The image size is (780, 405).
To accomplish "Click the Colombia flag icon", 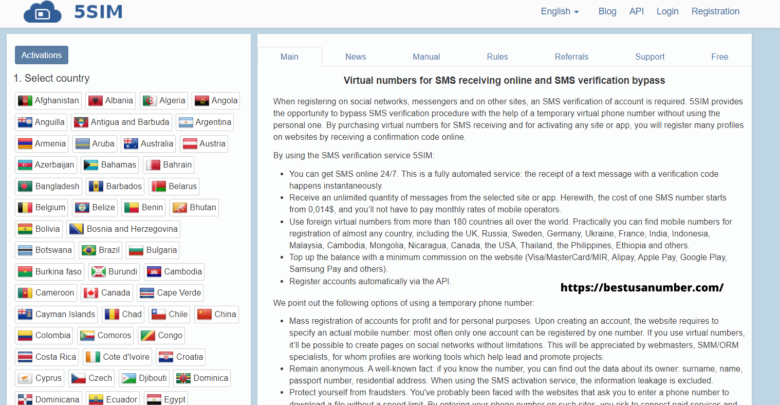I will click(25, 335).
